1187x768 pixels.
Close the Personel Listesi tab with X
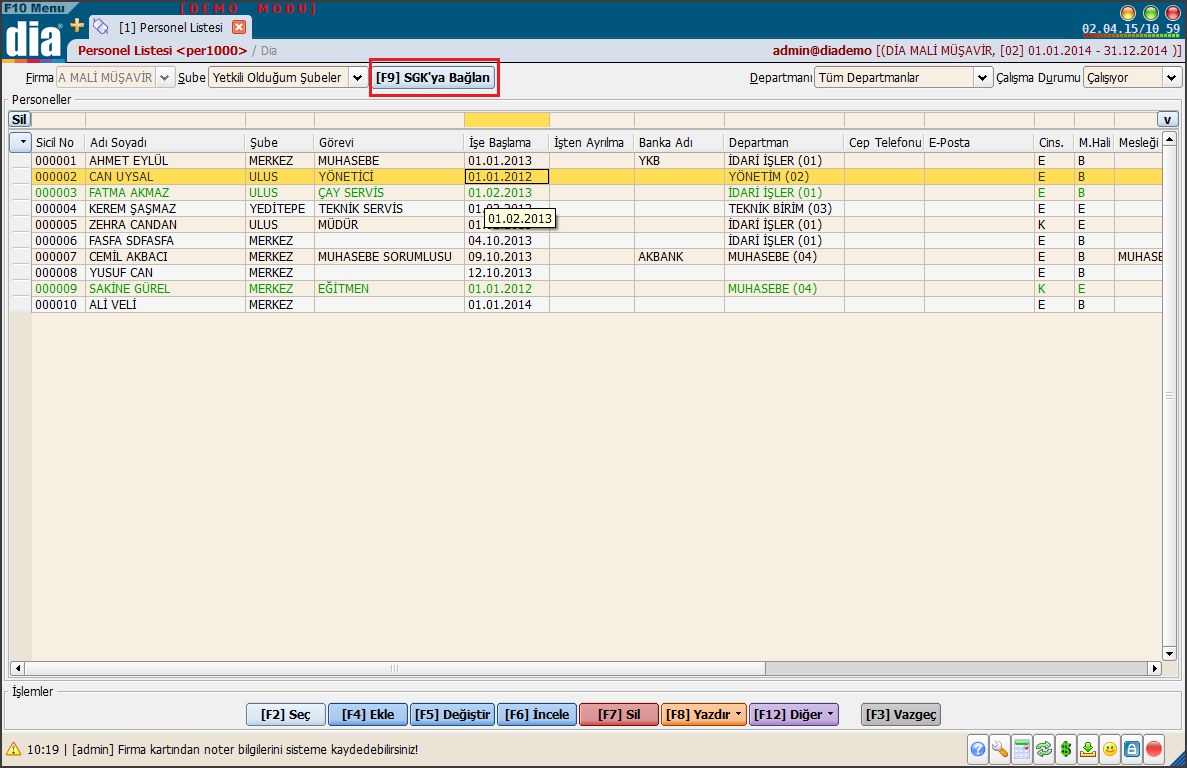[238, 27]
